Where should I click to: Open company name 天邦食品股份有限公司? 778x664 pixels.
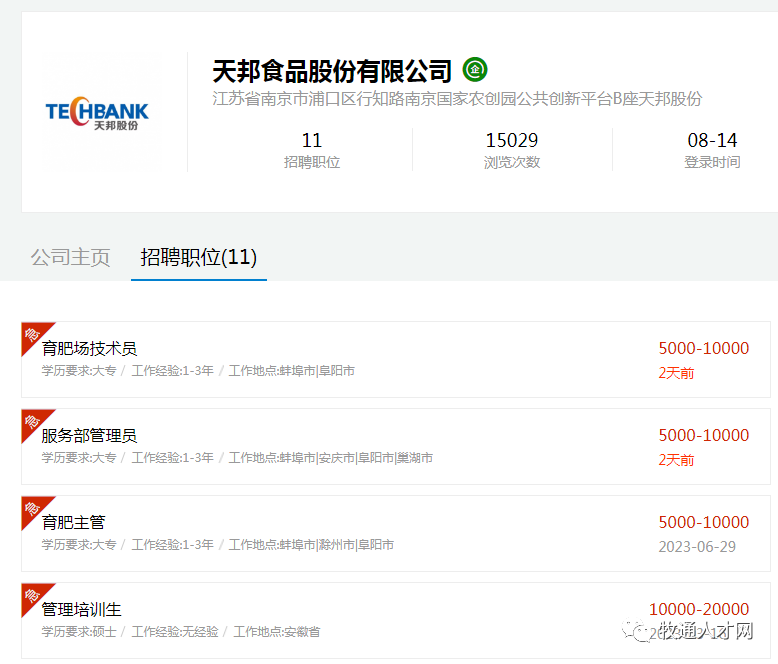332,71
